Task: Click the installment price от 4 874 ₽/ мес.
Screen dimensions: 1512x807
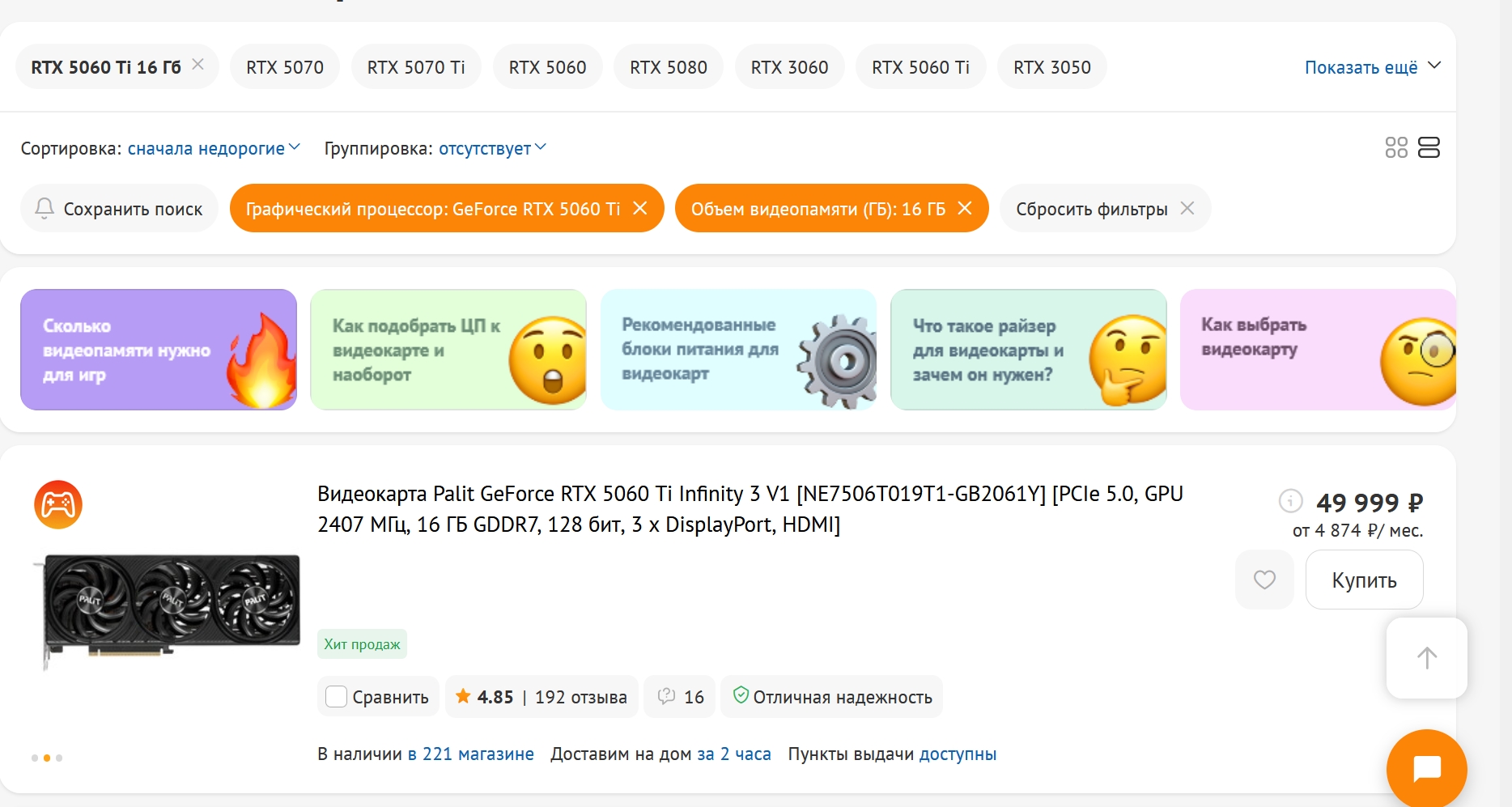Action: point(1358,531)
